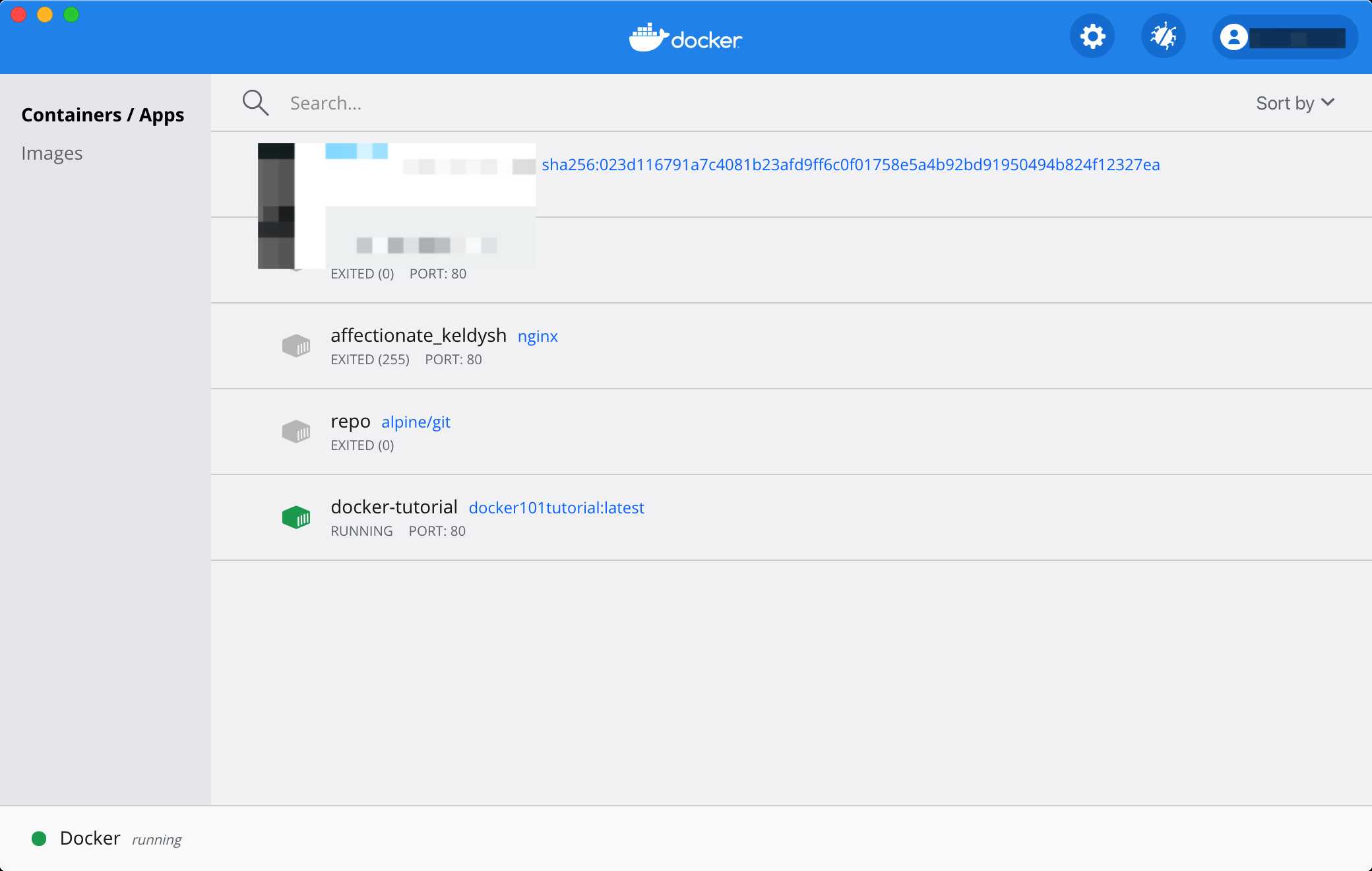Viewport: 1372px width, 871px height.
Task: Select the repo container name
Action: pos(351,422)
